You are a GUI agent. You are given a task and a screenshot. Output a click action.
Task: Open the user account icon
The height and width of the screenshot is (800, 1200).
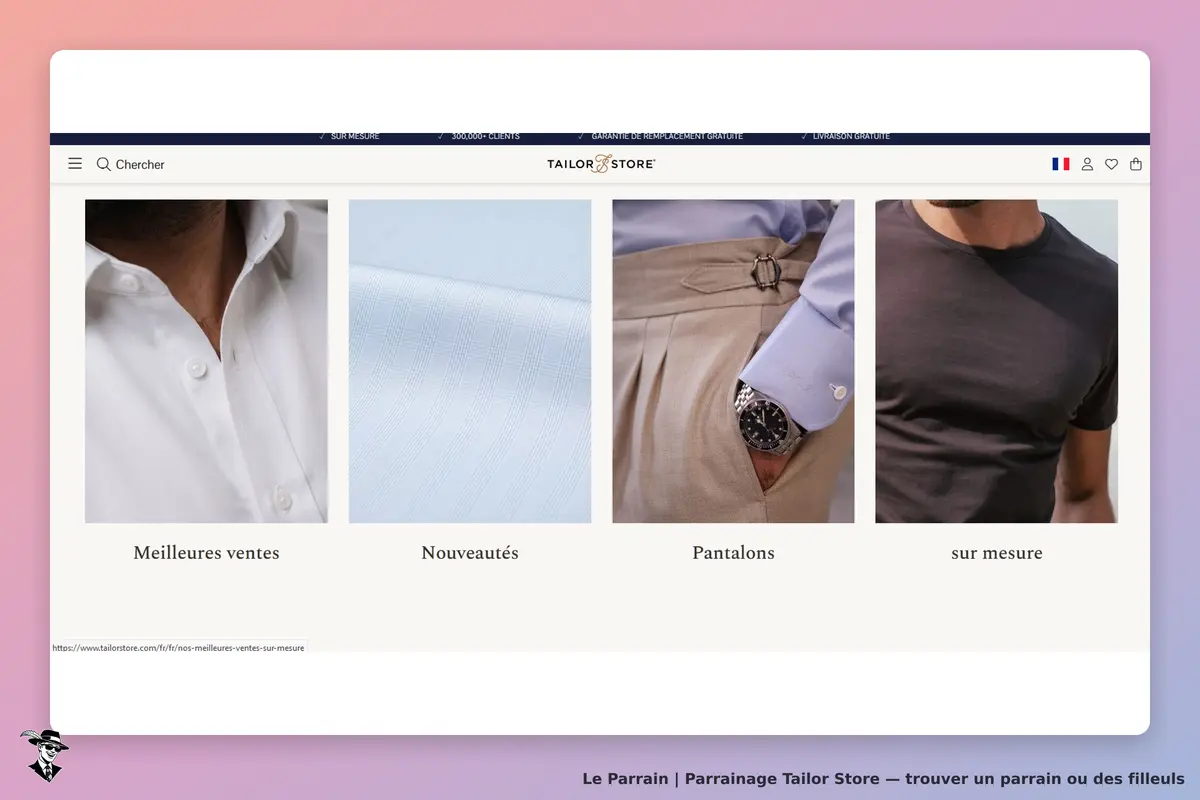[1087, 164]
